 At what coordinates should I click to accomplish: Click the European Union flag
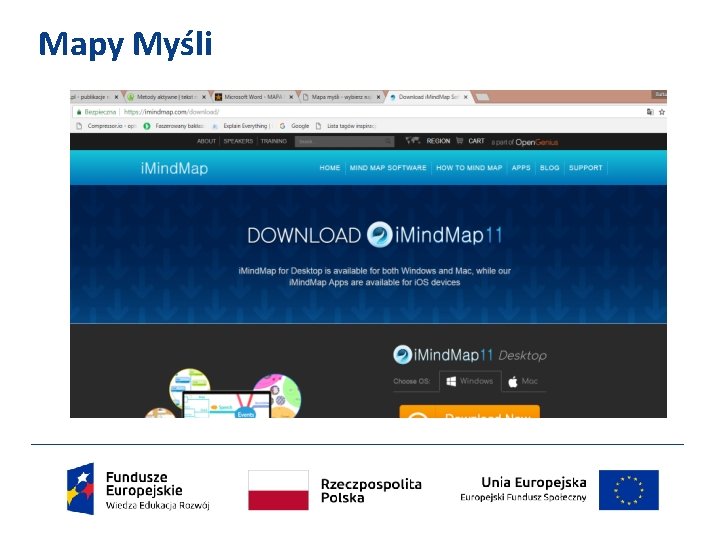pos(629,490)
